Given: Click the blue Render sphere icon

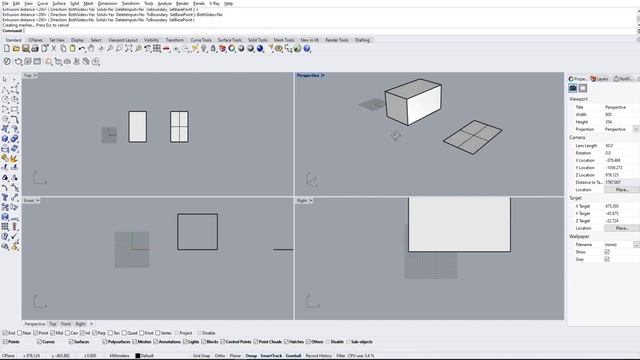Looking at the screenshot, I should click(x=260, y=49).
